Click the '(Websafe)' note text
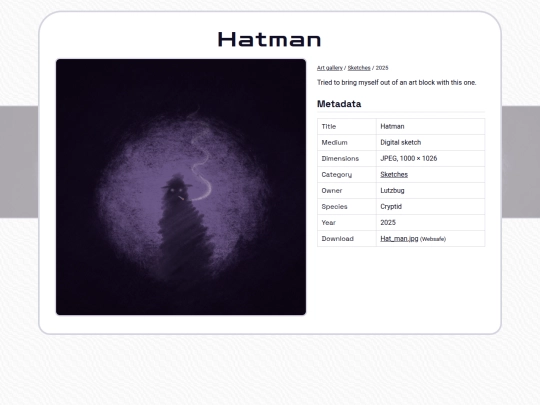This screenshot has width=540, height=405. tap(433, 239)
